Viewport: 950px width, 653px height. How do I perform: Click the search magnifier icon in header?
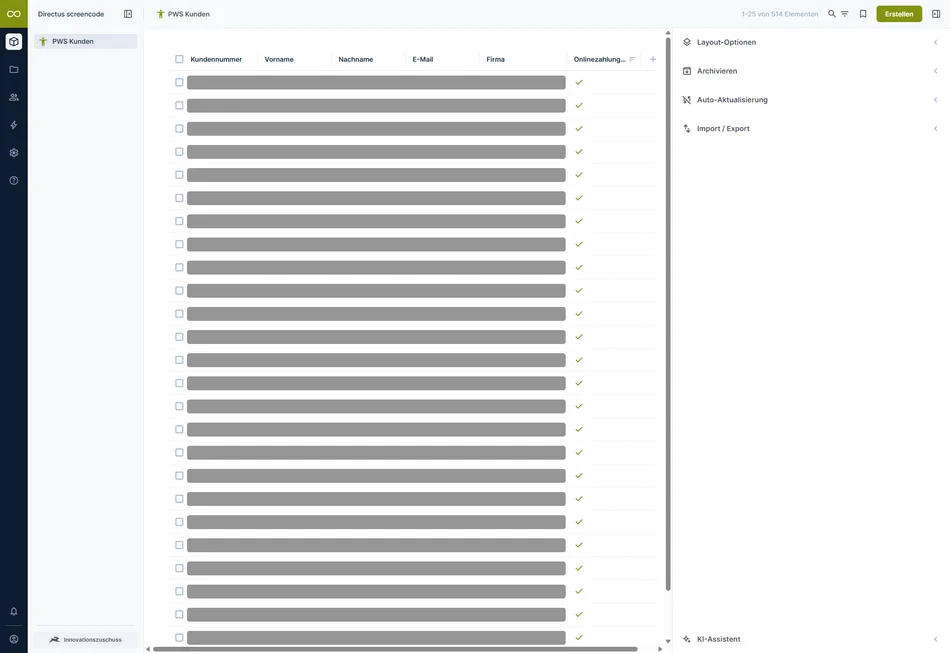click(x=832, y=14)
